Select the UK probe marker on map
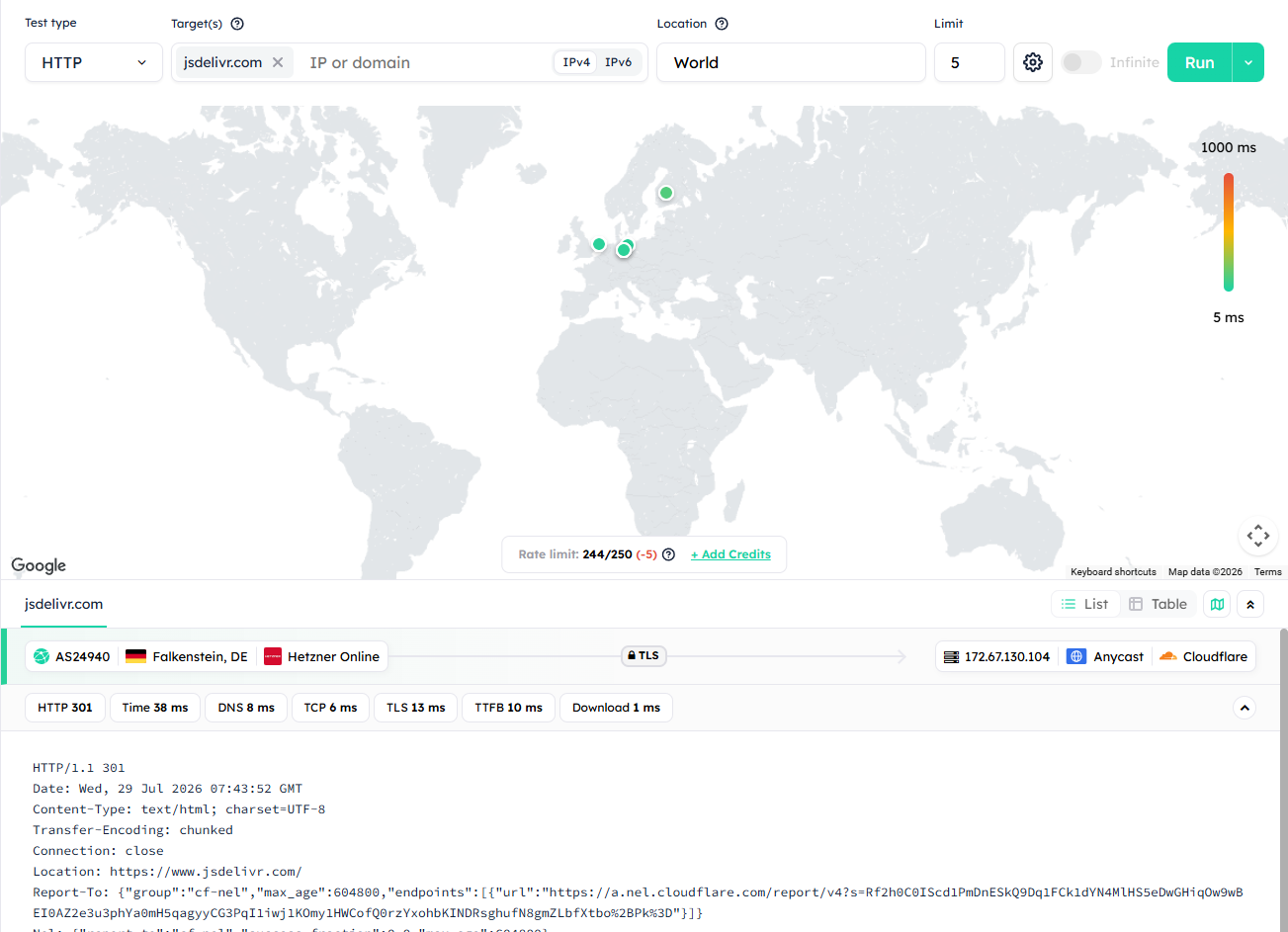 pyautogui.click(x=599, y=244)
